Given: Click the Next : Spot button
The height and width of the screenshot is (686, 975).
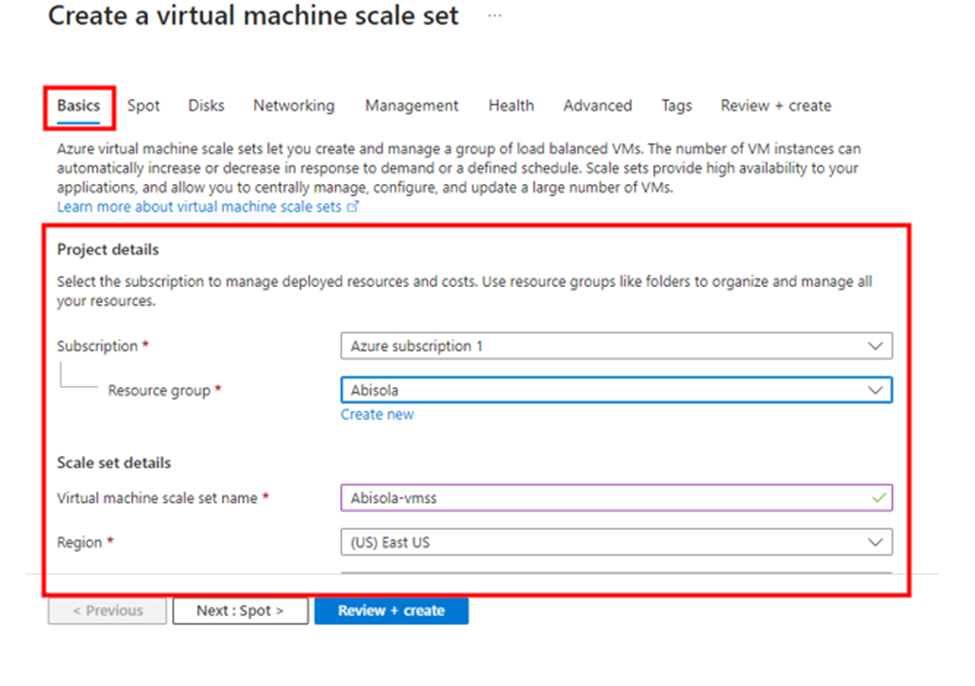Looking at the screenshot, I should tap(240, 610).
